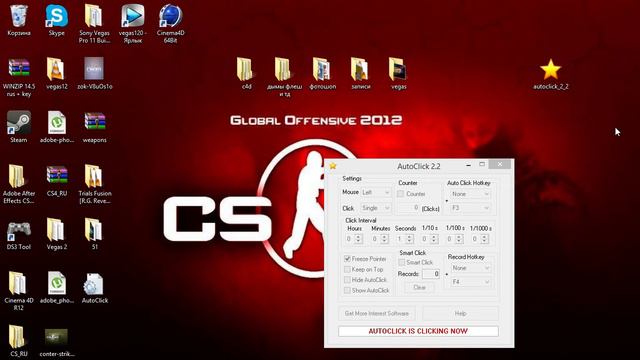Select the adobe_pho... torrent file
Viewport: 640px width, 360px height.
click(x=57, y=288)
